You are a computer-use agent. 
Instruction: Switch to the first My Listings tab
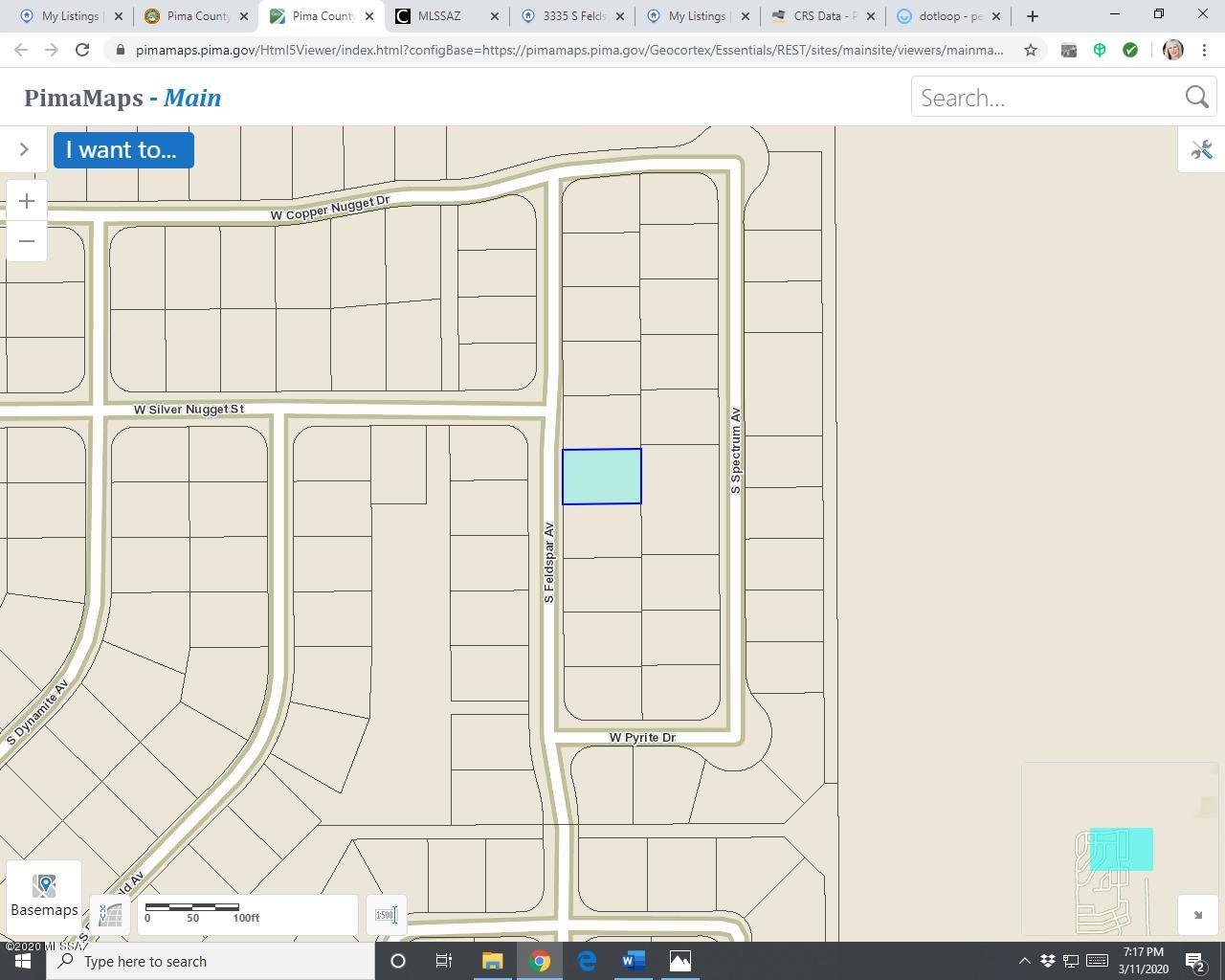tap(72, 16)
